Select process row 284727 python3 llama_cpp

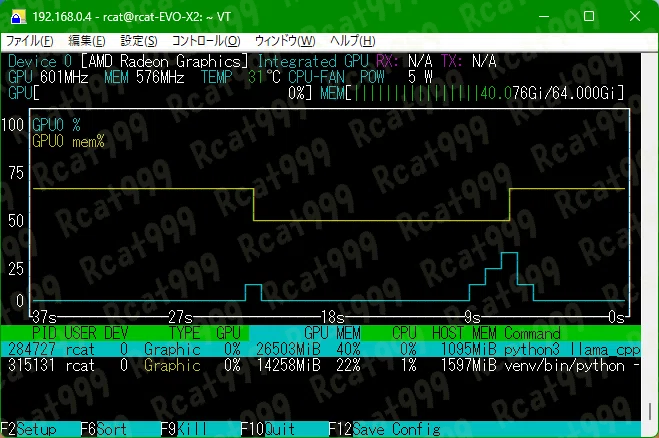[x=321, y=349]
